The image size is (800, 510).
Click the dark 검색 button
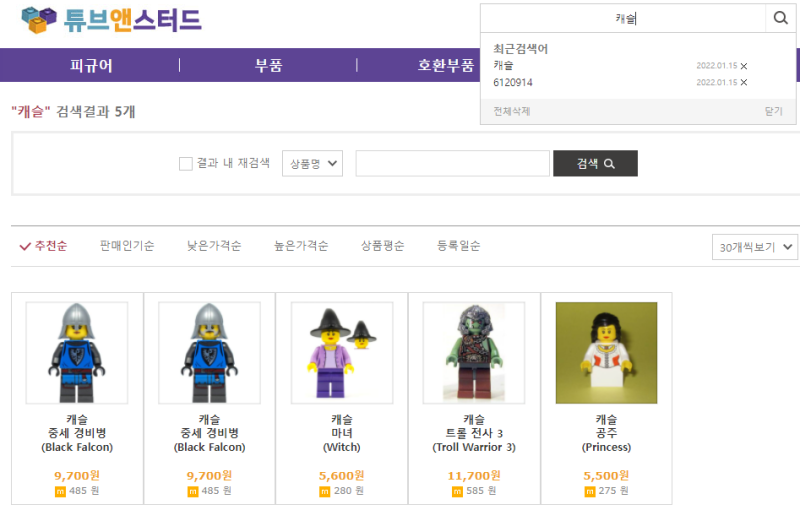595,163
